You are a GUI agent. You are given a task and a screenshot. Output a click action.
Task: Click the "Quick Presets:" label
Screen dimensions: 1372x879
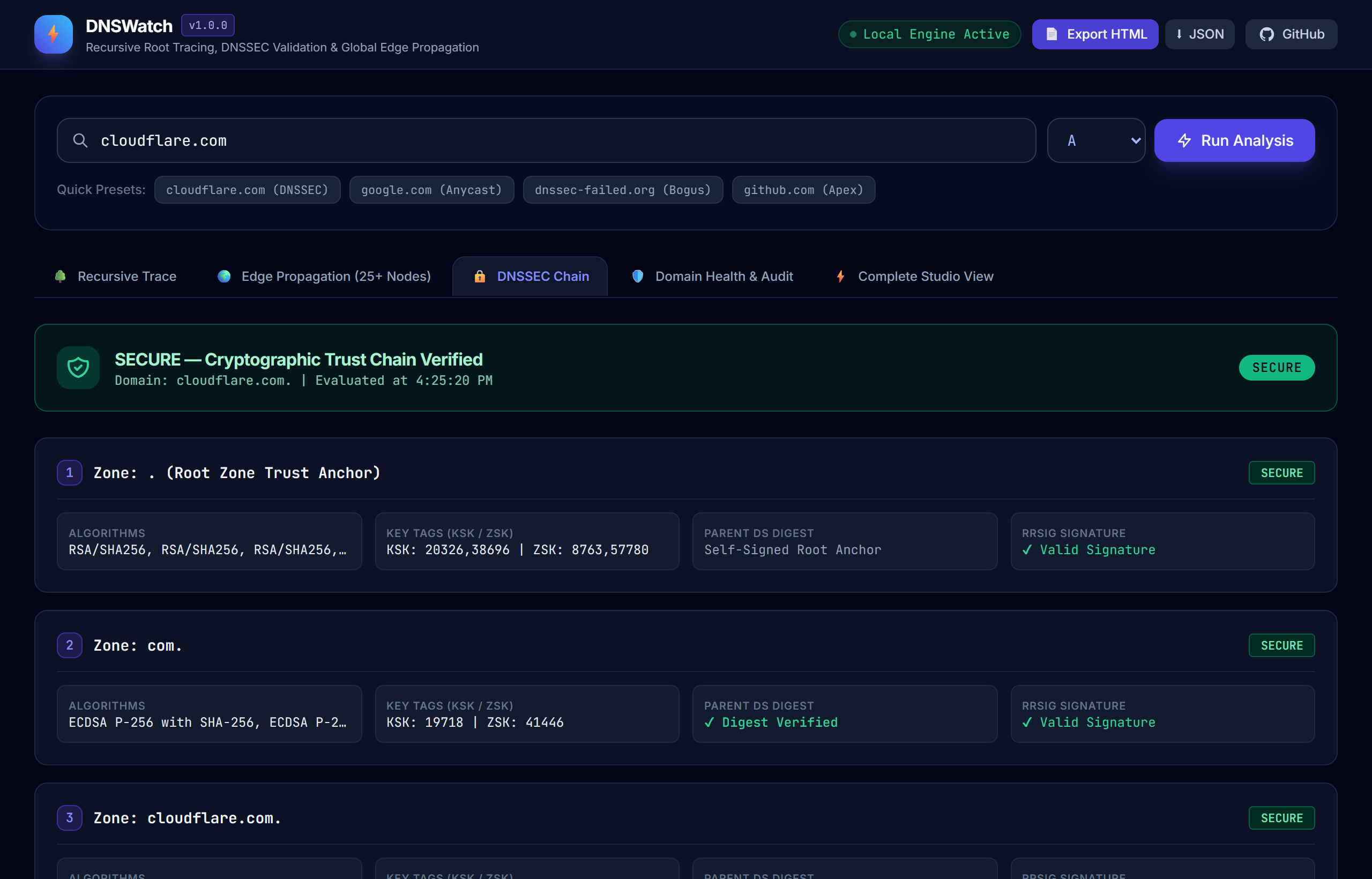(x=101, y=190)
